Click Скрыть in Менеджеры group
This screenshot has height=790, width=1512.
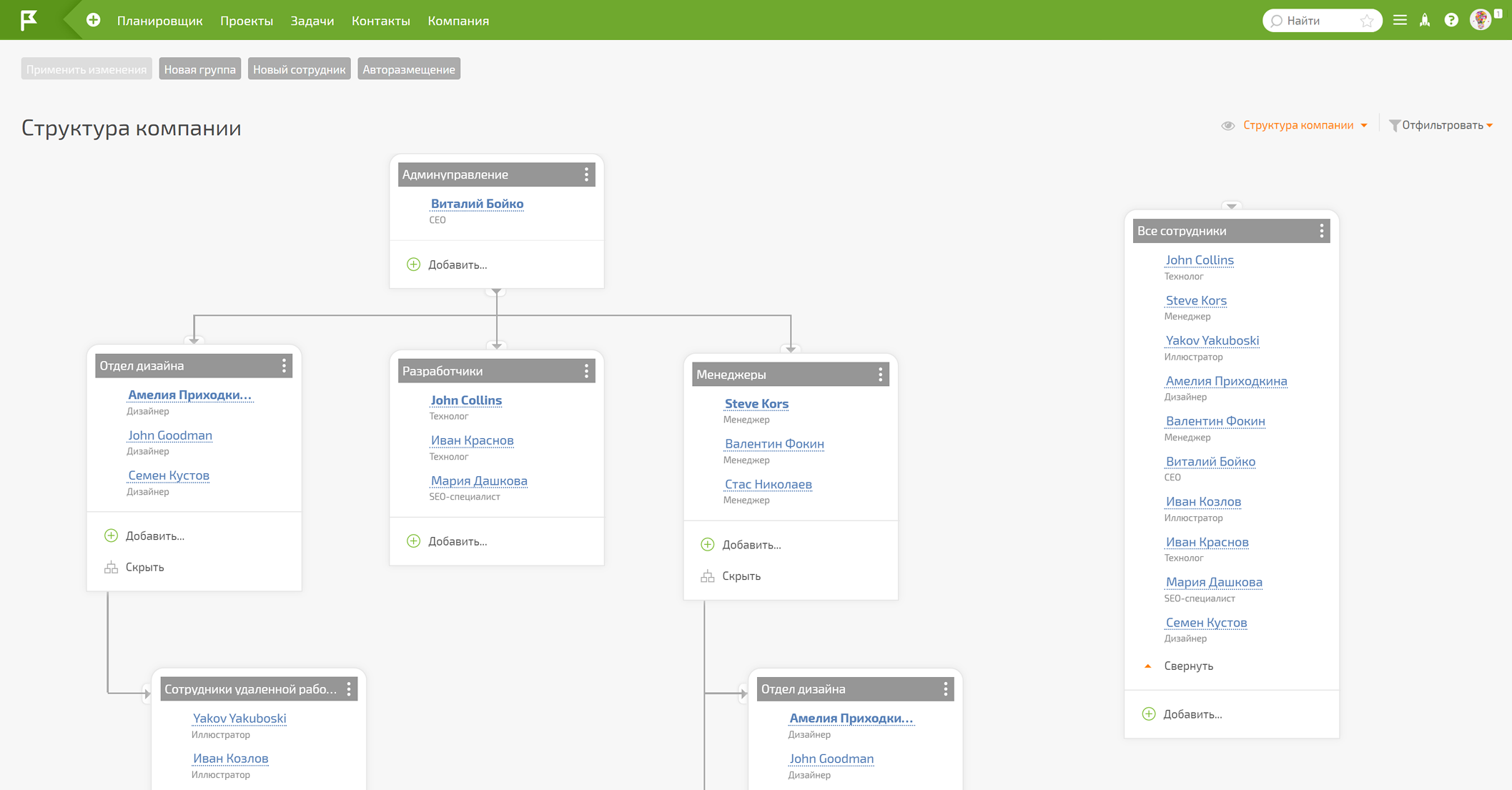pyautogui.click(x=741, y=576)
